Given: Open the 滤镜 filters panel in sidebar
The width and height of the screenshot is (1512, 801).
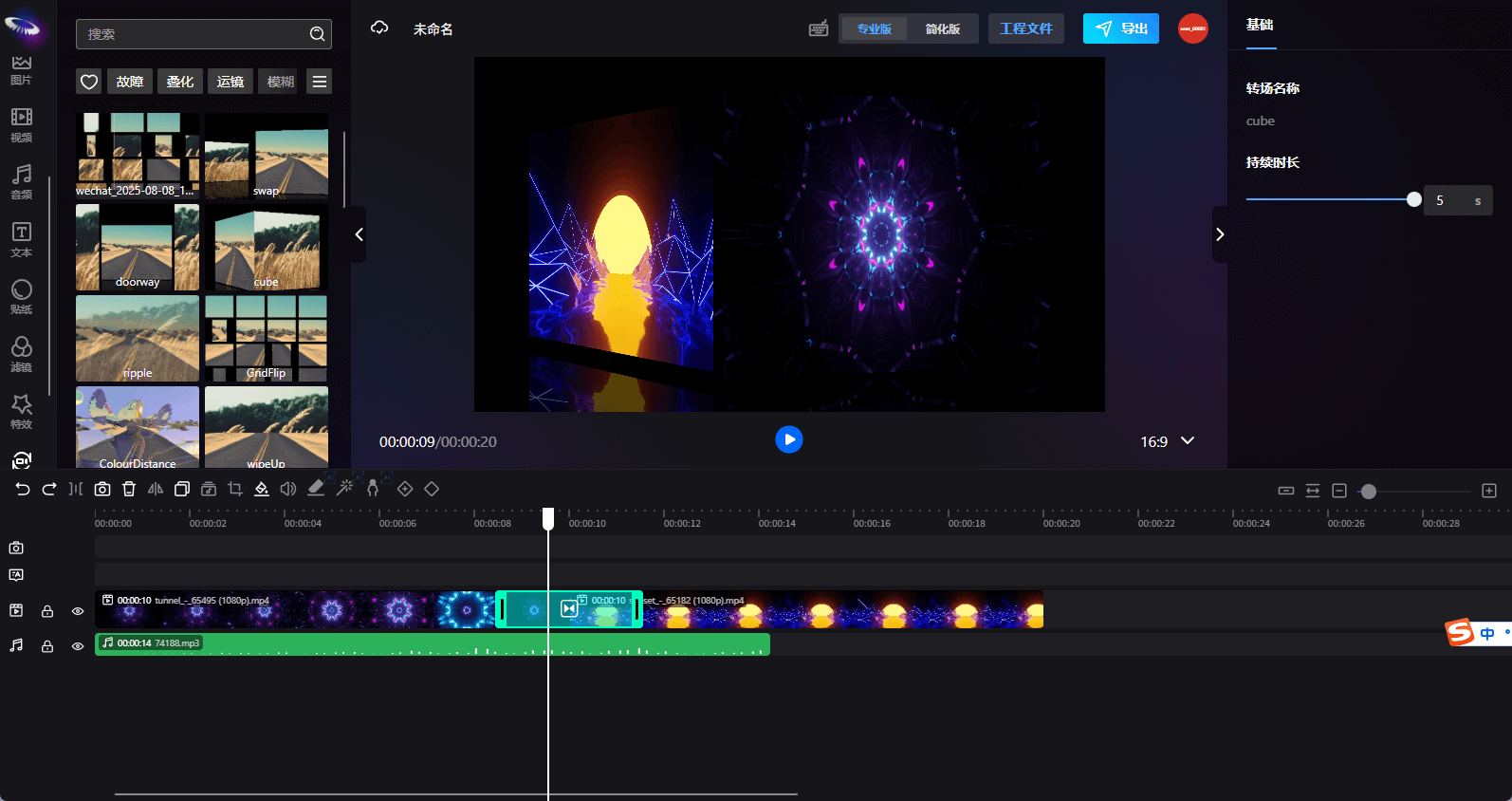Looking at the screenshot, I should click(x=21, y=353).
